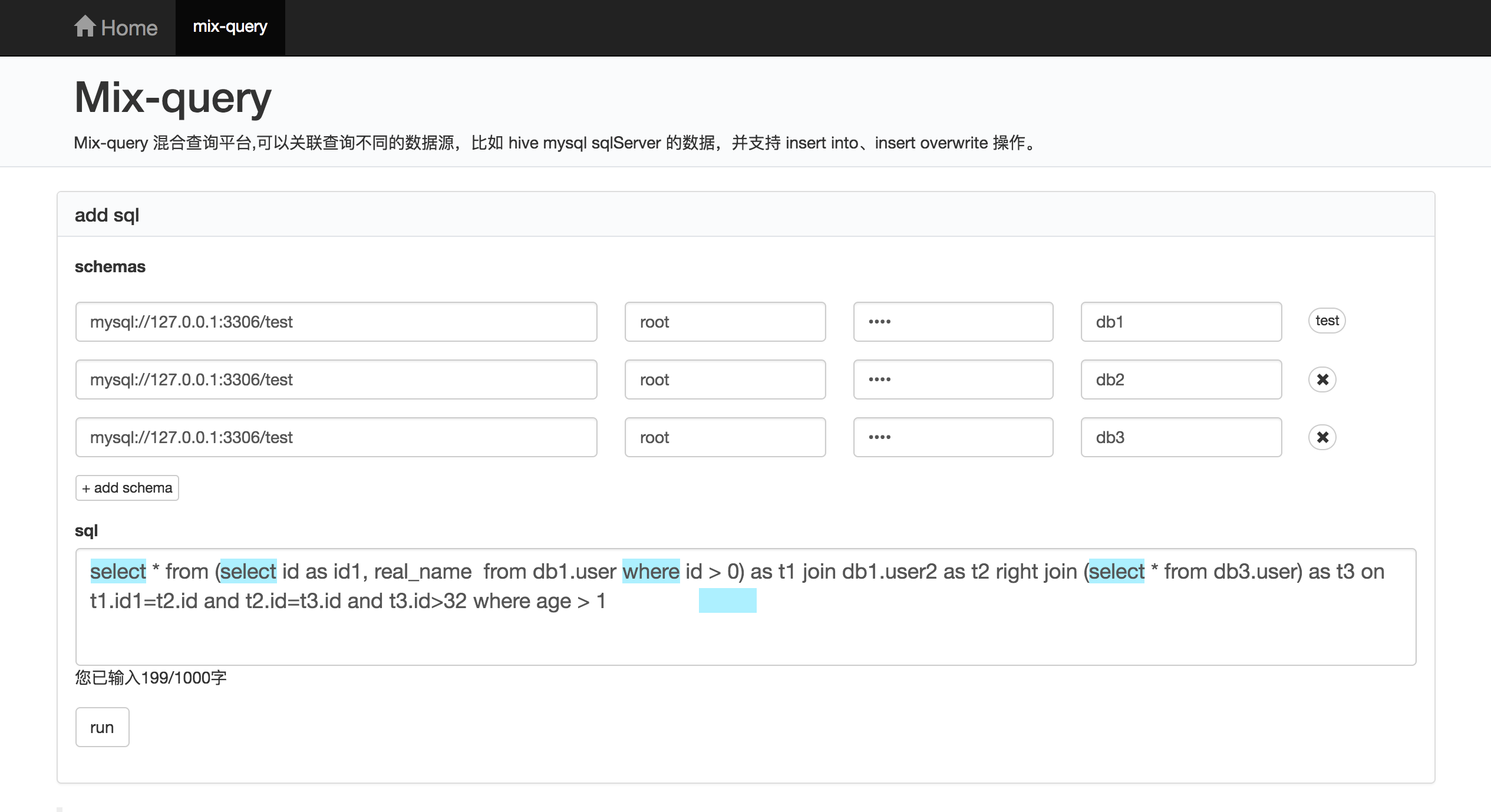The height and width of the screenshot is (812, 1491).
Task: Remove the db3 schema row
Action: pos(1322,437)
